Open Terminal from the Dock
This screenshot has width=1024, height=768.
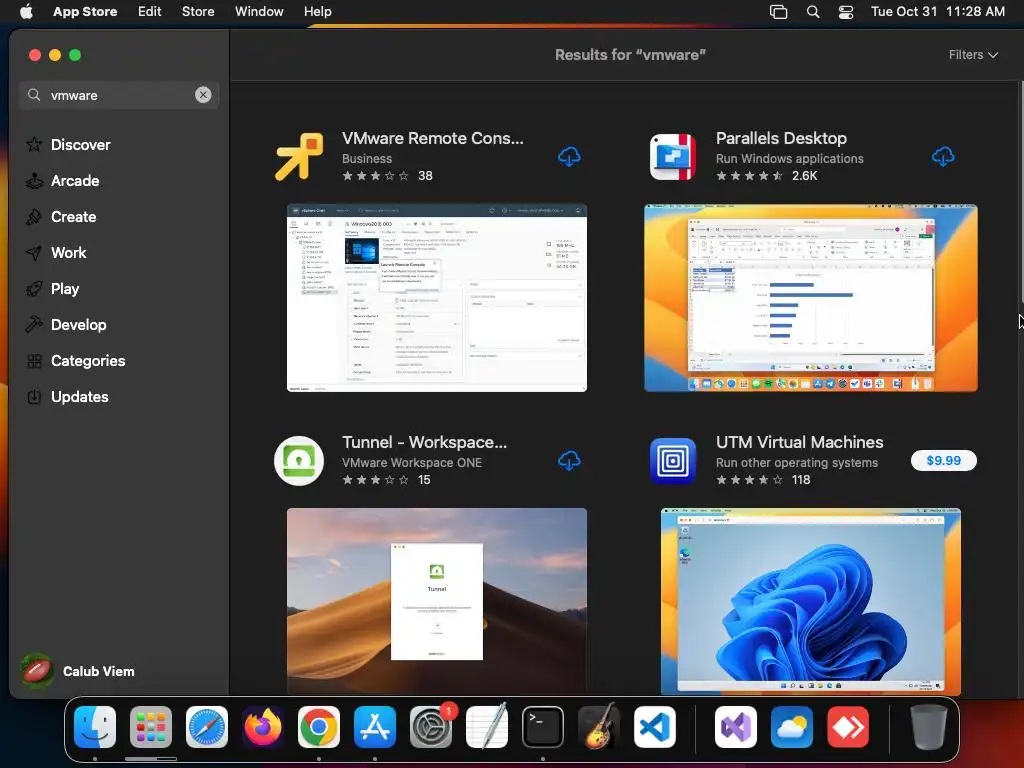point(543,727)
